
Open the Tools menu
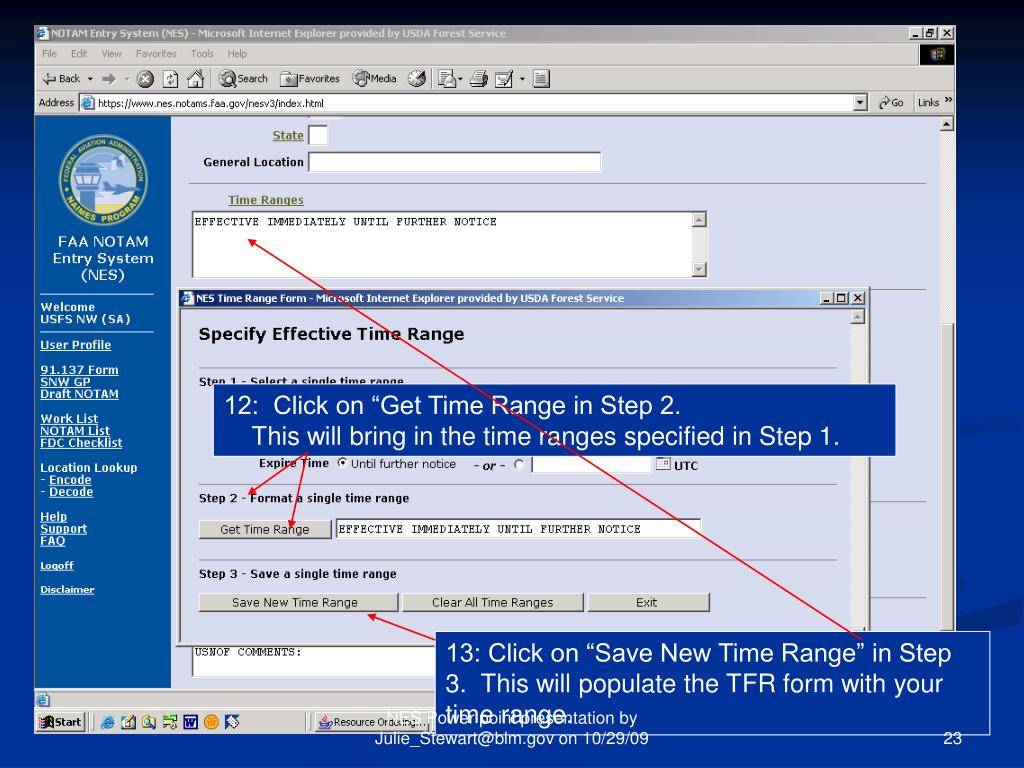[202, 54]
